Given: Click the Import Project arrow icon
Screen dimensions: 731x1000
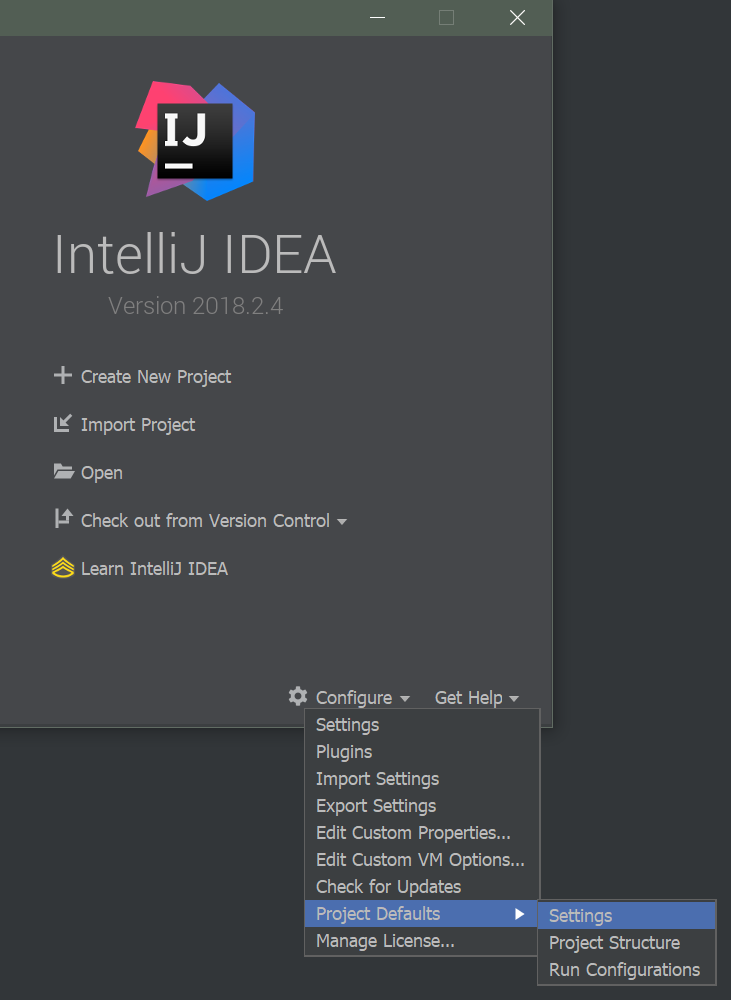Looking at the screenshot, I should pos(63,423).
